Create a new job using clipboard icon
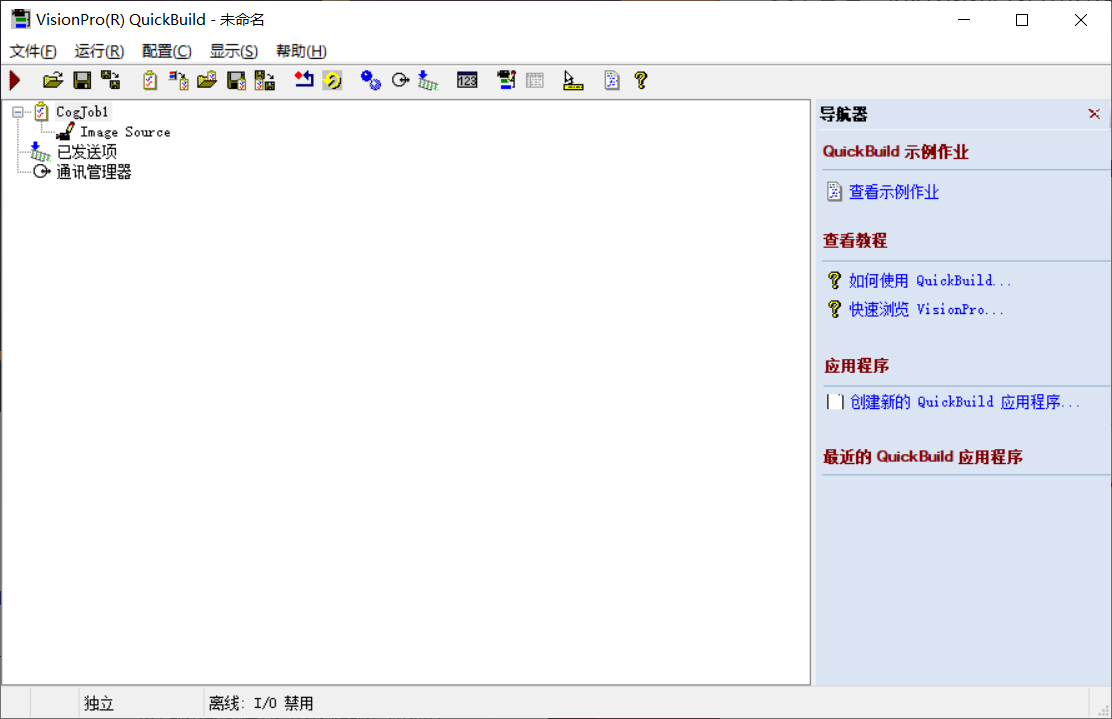This screenshot has width=1112, height=719. click(x=150, y=80)
